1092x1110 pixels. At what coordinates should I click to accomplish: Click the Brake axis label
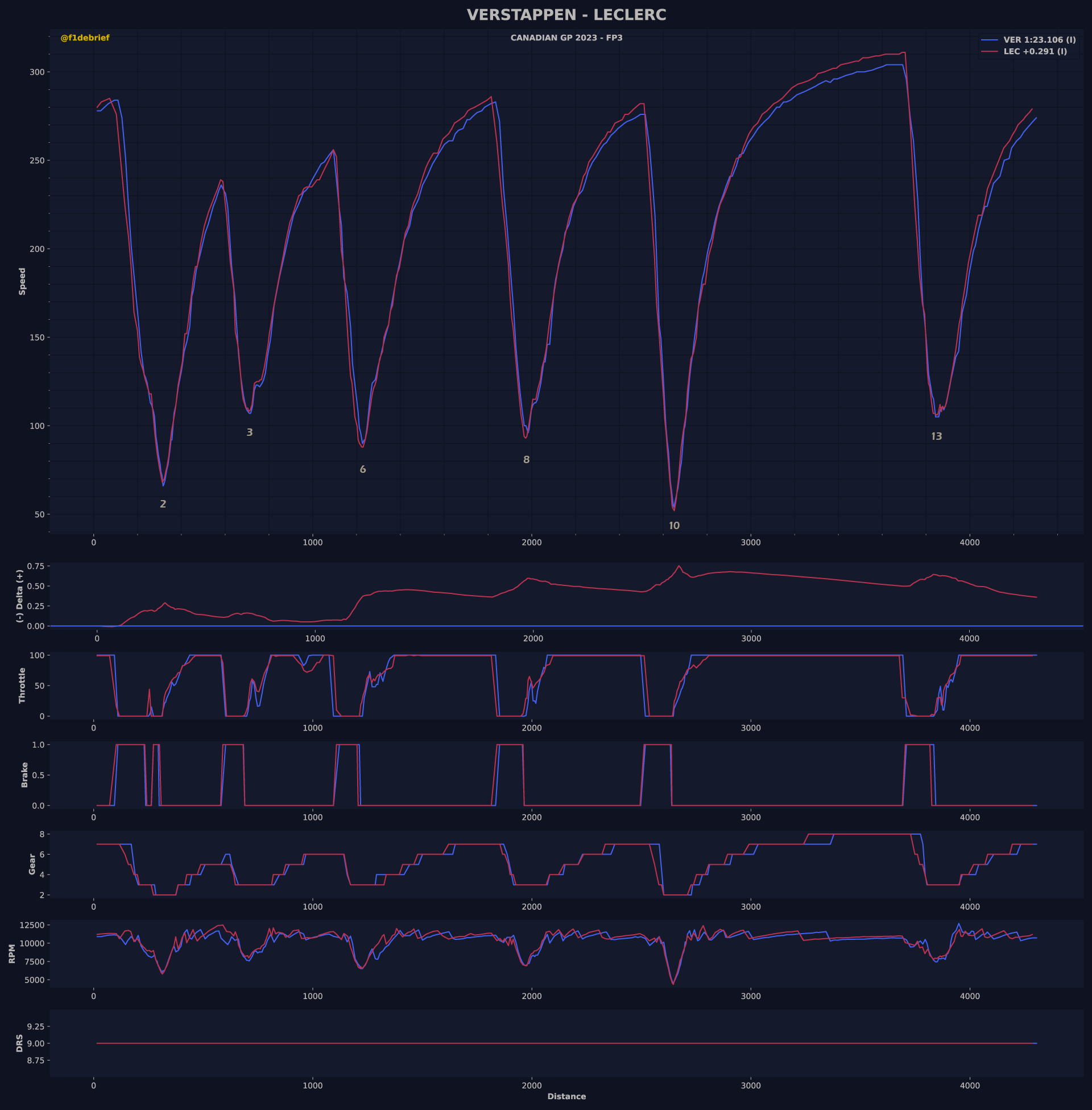coord(24,775)
